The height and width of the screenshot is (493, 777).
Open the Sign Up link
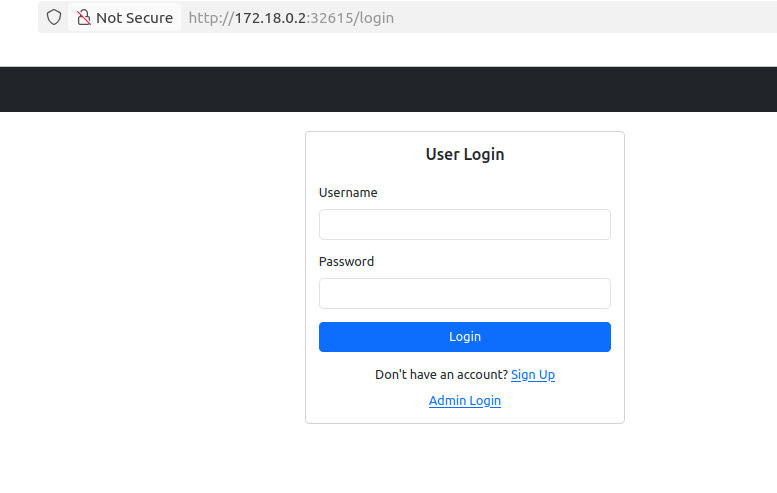pos(532,375)
